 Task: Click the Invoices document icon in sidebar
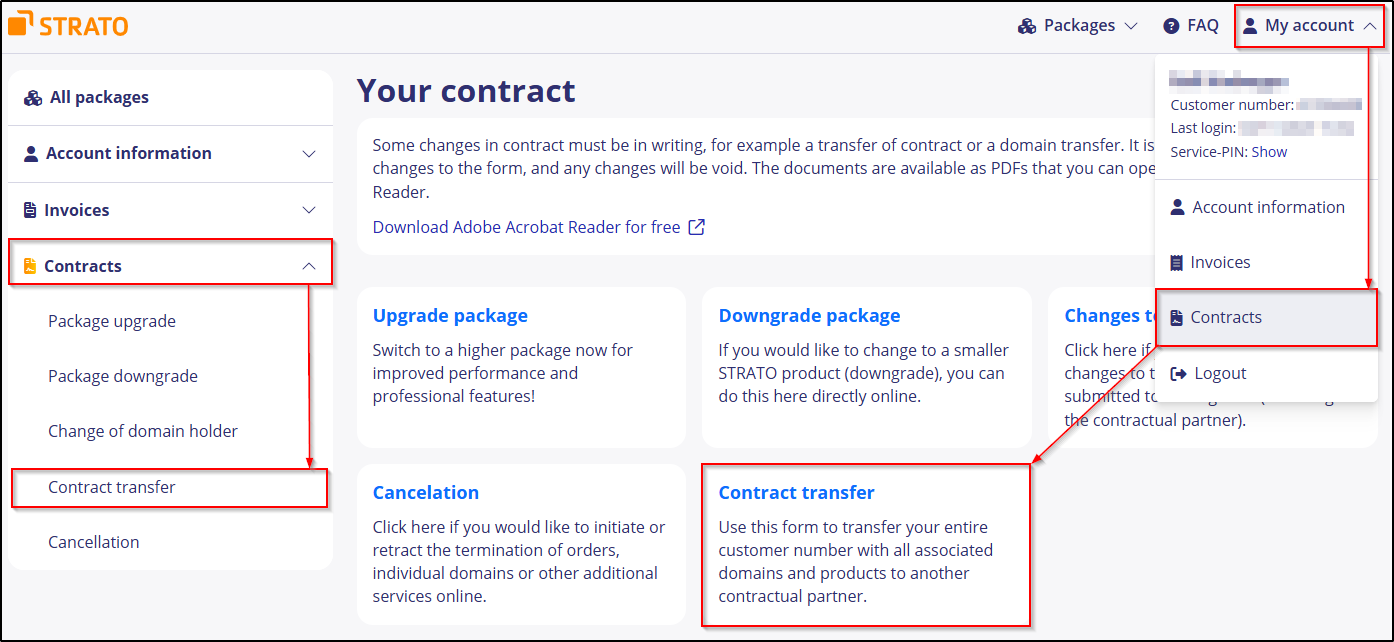click(30, 209)
